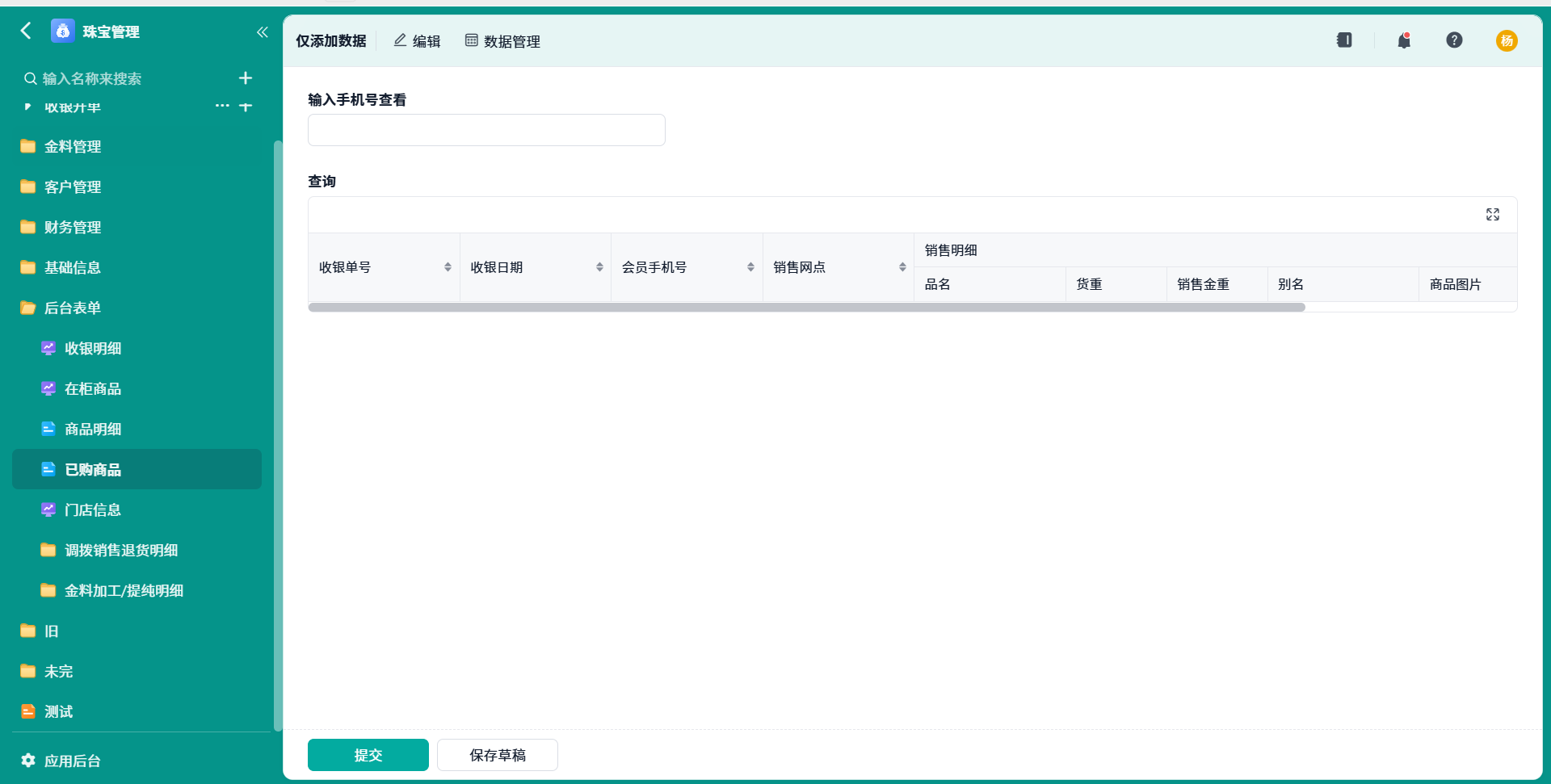
Task: Sort by 收银单号 column arrows
Action: tap(448, 267)
